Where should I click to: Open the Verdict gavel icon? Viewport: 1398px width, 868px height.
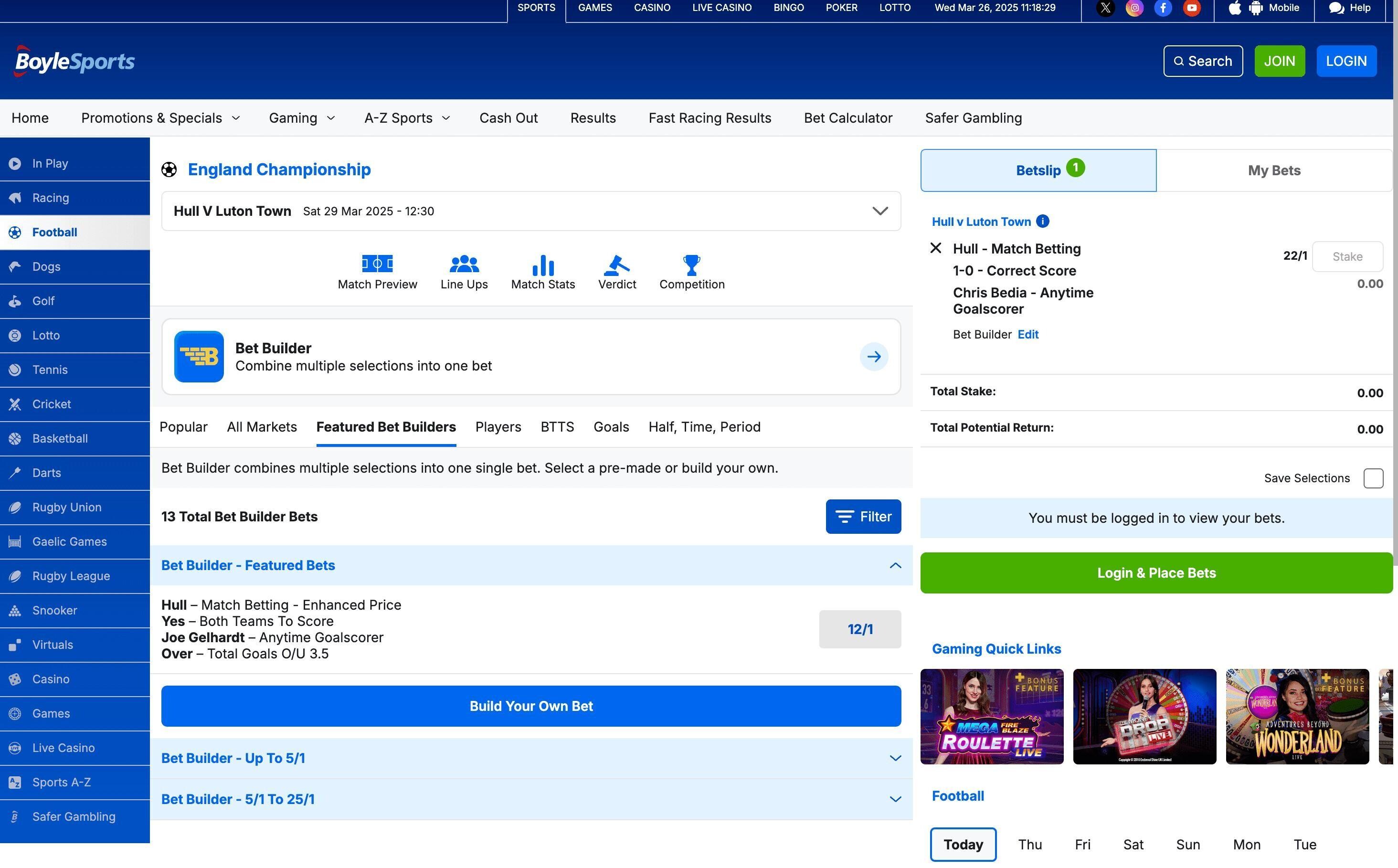coord(616,265)
